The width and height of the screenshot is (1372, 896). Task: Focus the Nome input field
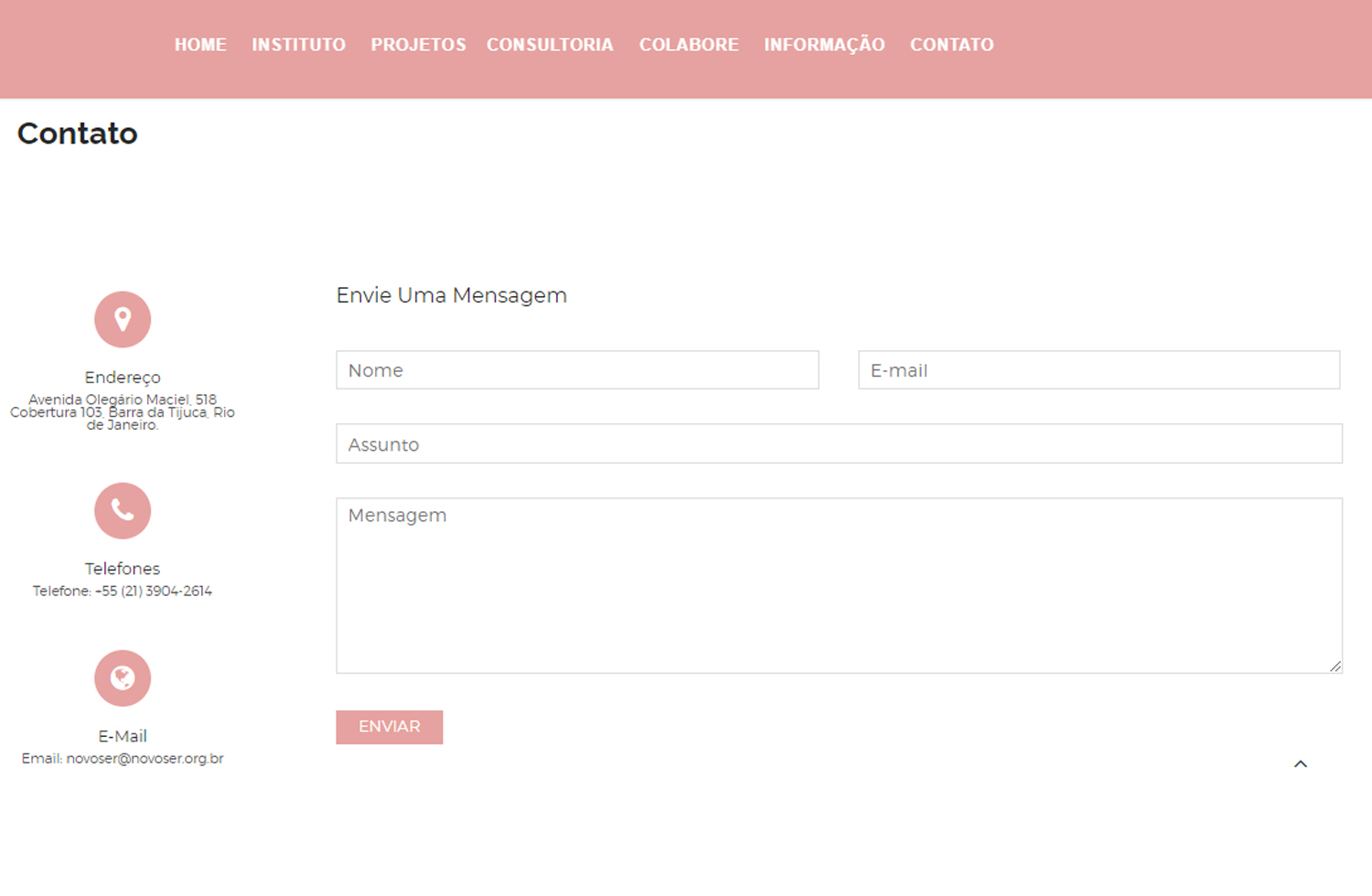(577, 370)
